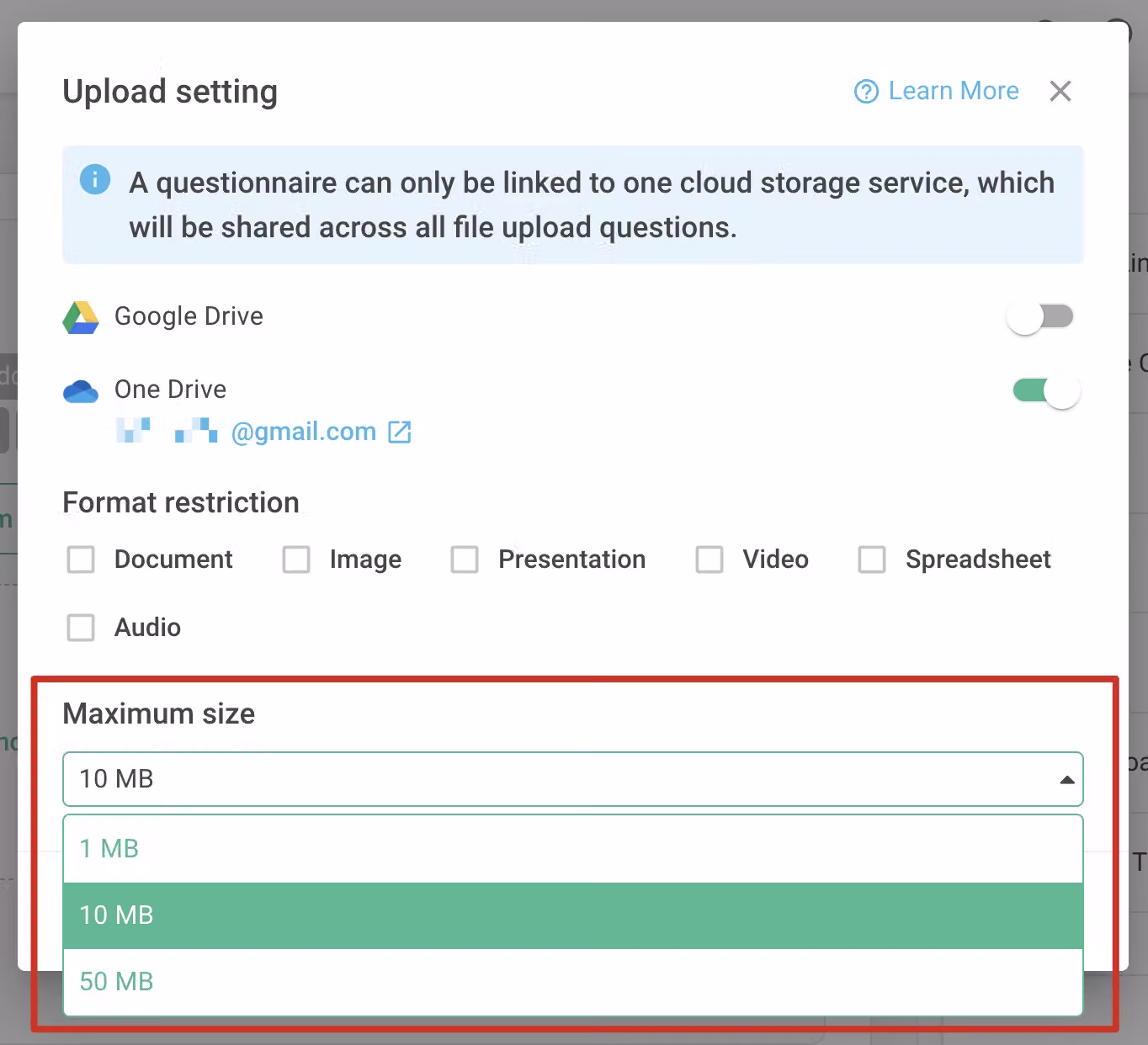Viewport: 1148px width, 1045px height.
Task: Check the Presentation format checkbox
Action: (465, 560)
